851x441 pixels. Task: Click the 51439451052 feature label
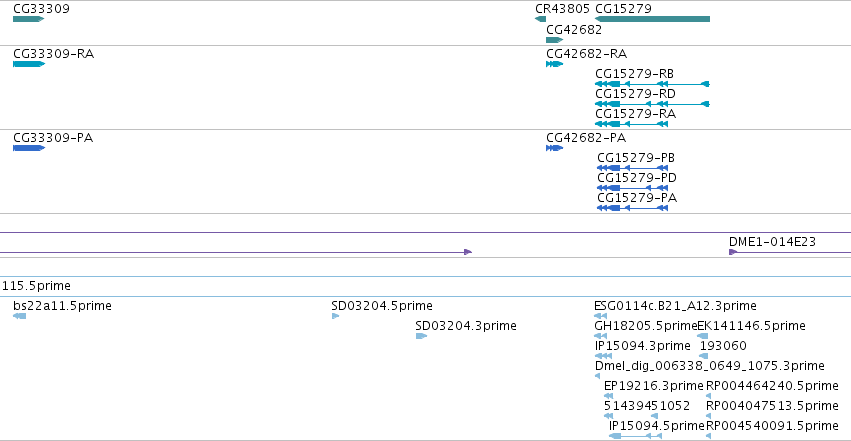(x=647, y=406)
